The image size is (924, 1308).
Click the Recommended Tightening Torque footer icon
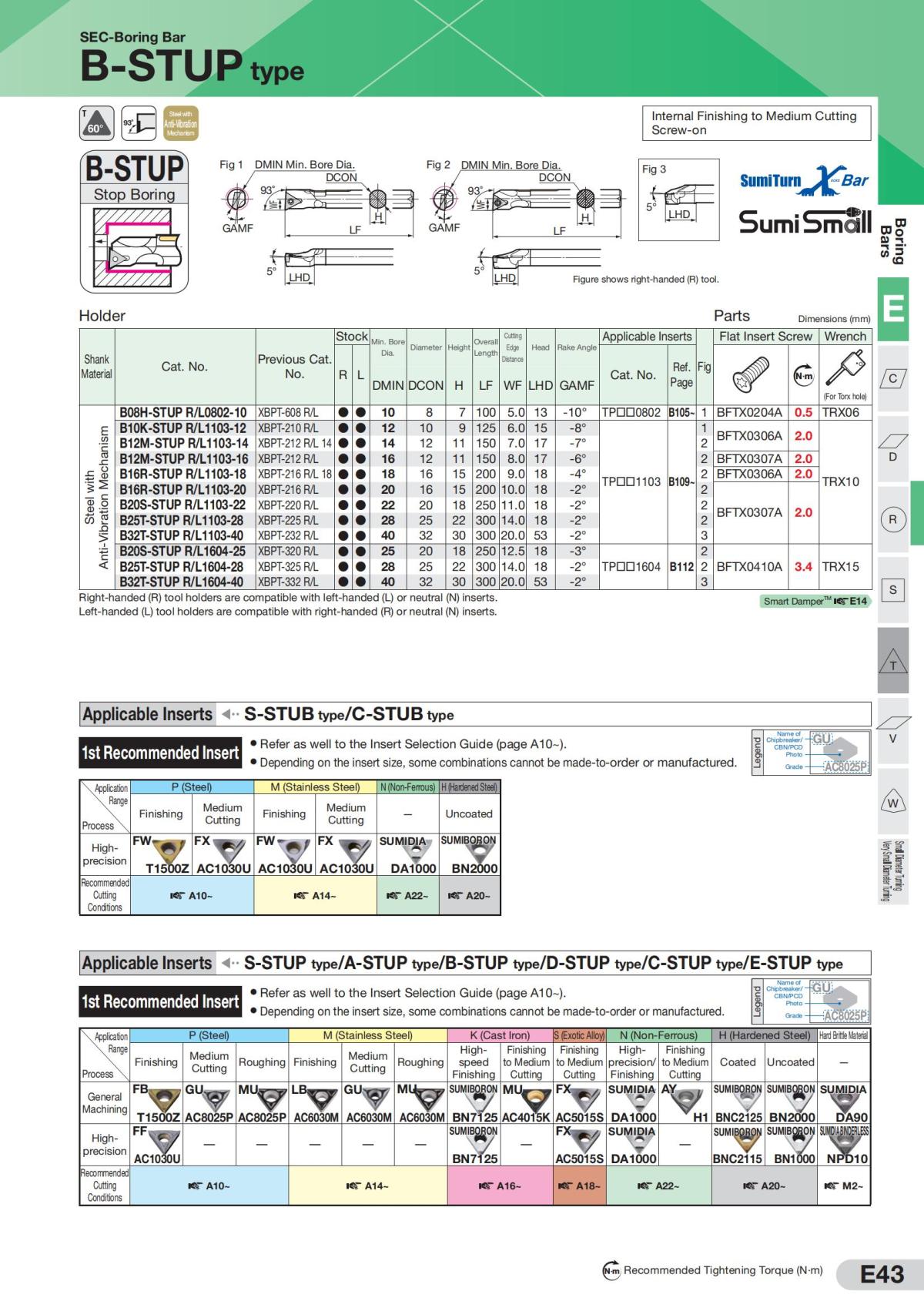pos(611,1271)
